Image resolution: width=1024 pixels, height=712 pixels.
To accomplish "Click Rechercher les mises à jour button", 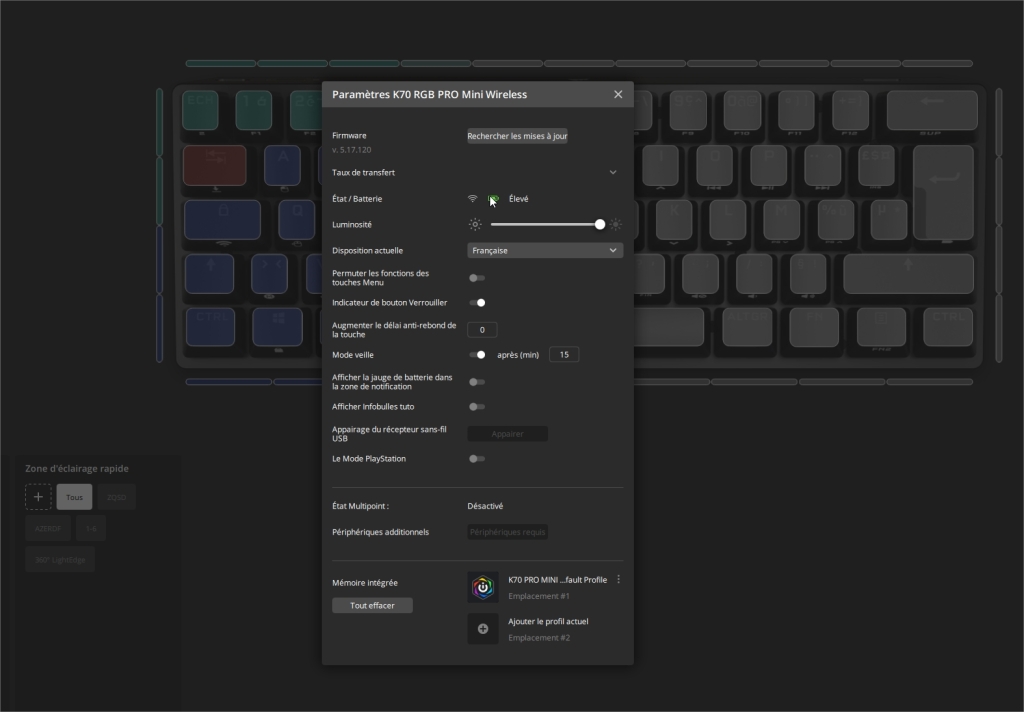I will [x=517, y=136].
